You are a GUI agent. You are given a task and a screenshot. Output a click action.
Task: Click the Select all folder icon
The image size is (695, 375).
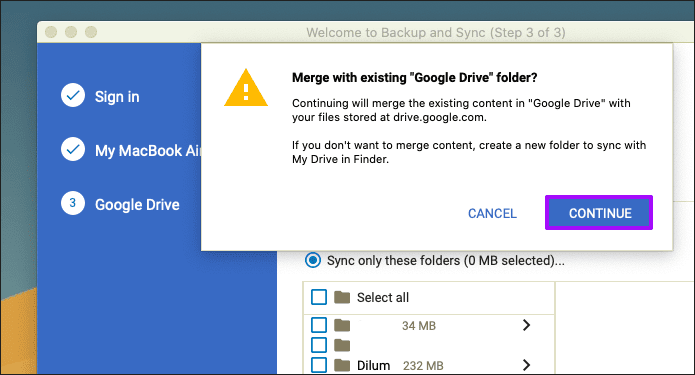342,297
